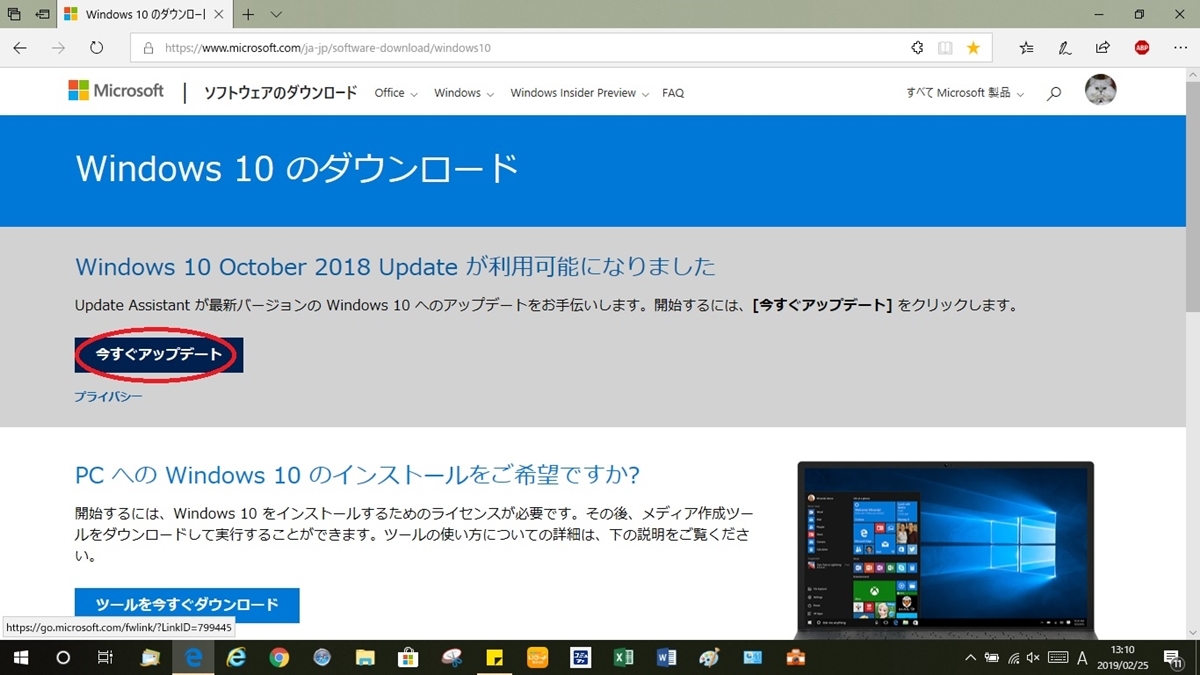The image size is (1200, 675).
Task: Launch Word from taskbar
Action: point(666,657)
